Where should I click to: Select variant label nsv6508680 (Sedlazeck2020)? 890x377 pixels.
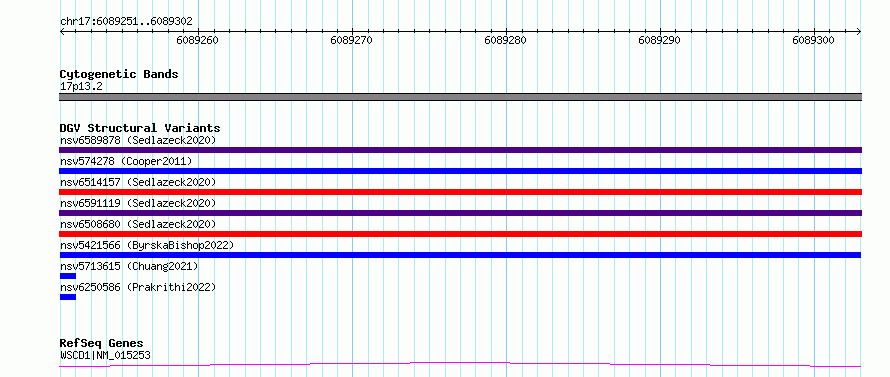click(x=138, y=224)
